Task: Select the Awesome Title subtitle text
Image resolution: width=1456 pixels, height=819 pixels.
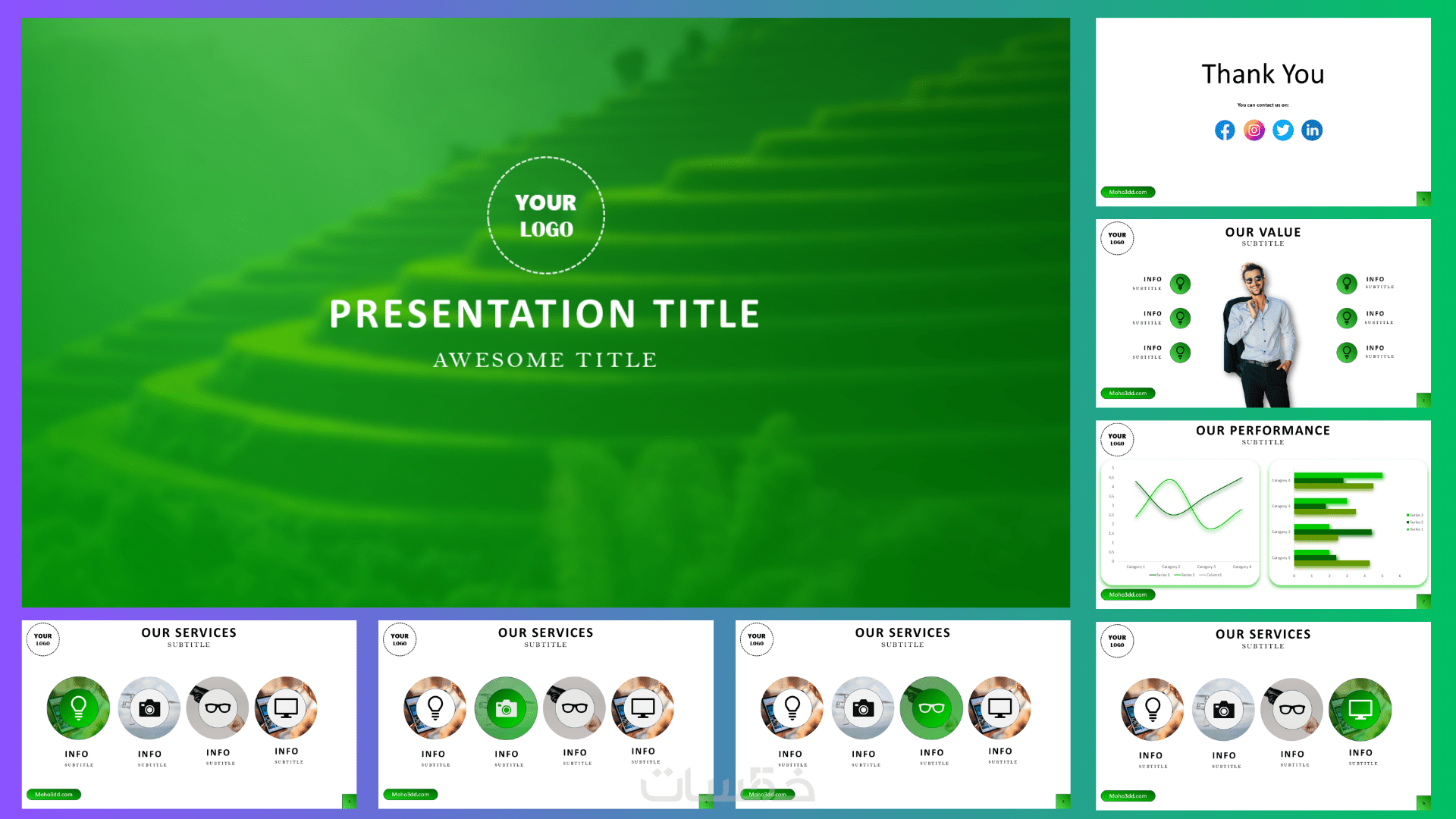Action: 545,359
